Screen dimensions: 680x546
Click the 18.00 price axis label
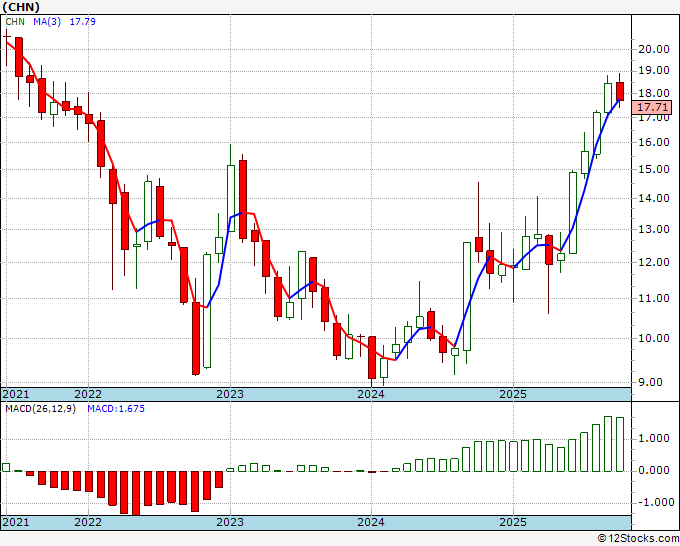click(654, 93)
